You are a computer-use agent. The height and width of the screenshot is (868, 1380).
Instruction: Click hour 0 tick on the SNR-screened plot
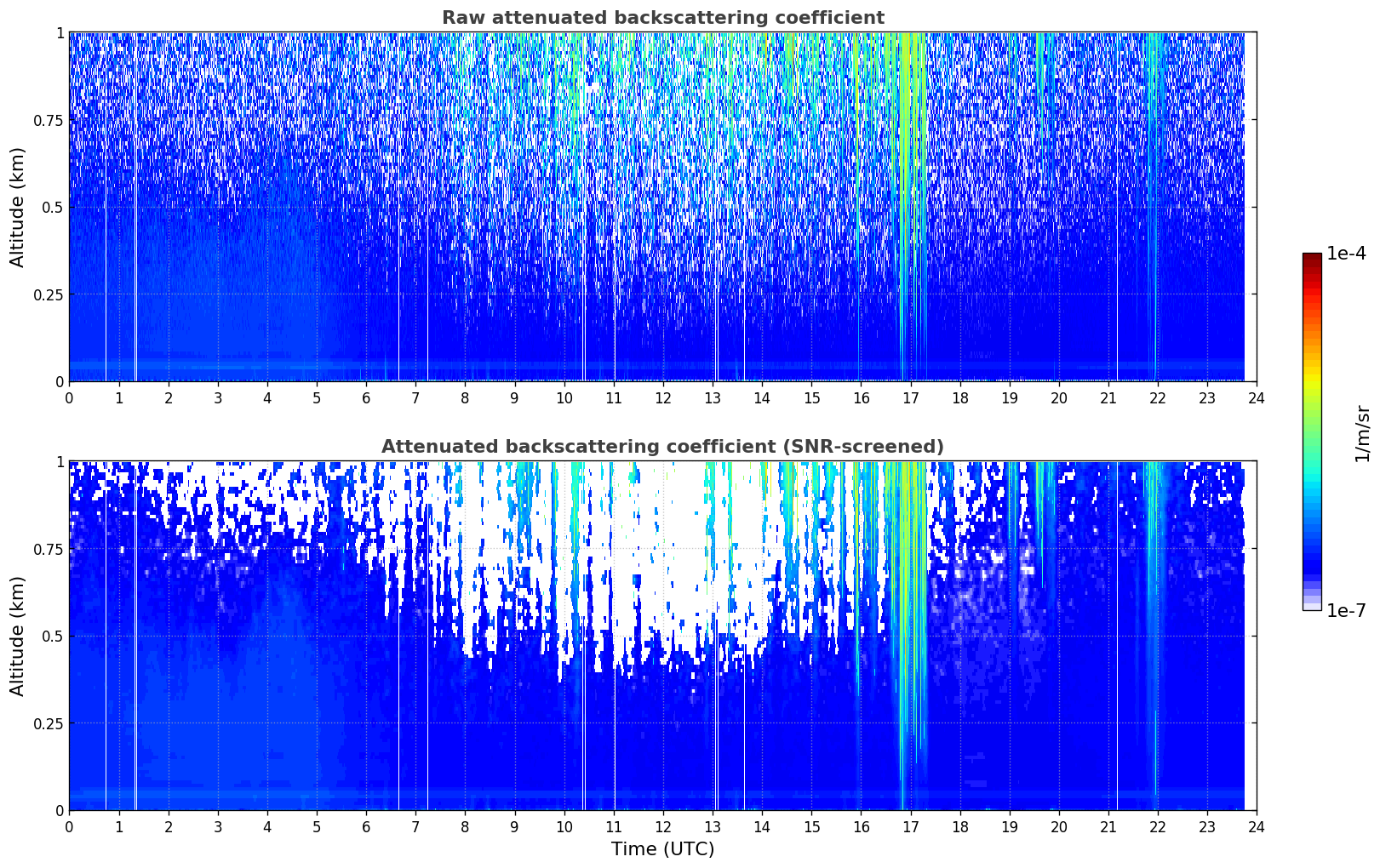70,827
